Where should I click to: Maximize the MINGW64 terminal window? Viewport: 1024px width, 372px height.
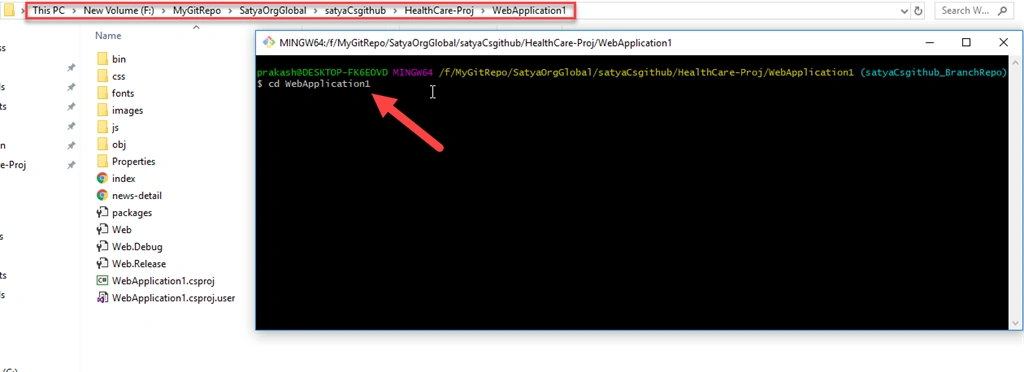966,42
